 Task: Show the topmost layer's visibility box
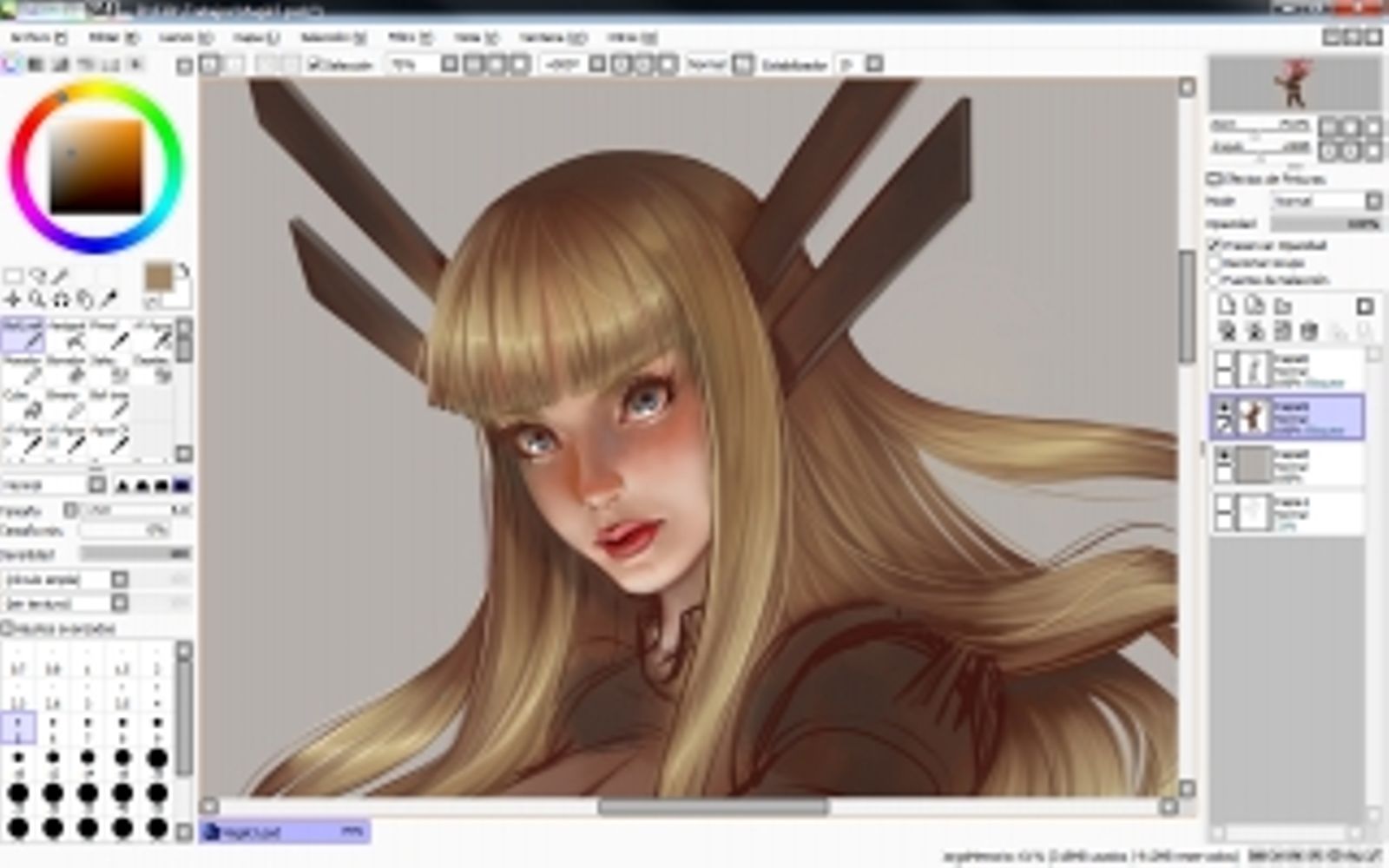(1224, 359)
